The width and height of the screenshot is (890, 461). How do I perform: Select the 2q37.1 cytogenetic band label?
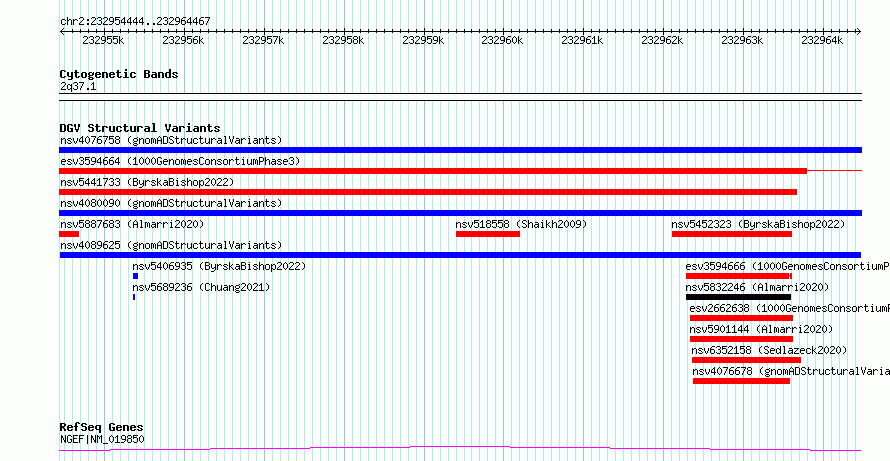coord(76,86)
